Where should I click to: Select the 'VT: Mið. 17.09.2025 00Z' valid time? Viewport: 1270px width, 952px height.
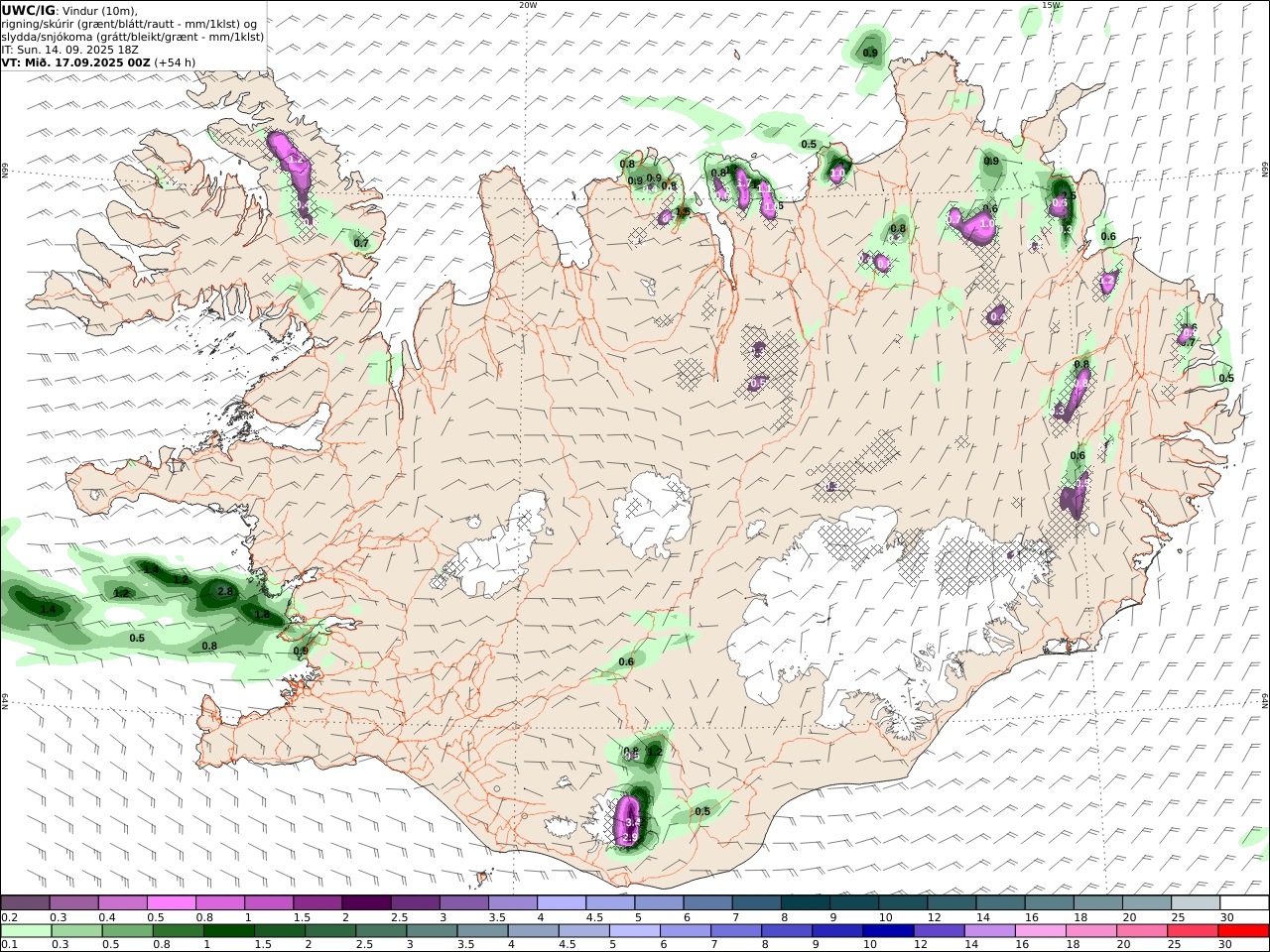point(75,61)
